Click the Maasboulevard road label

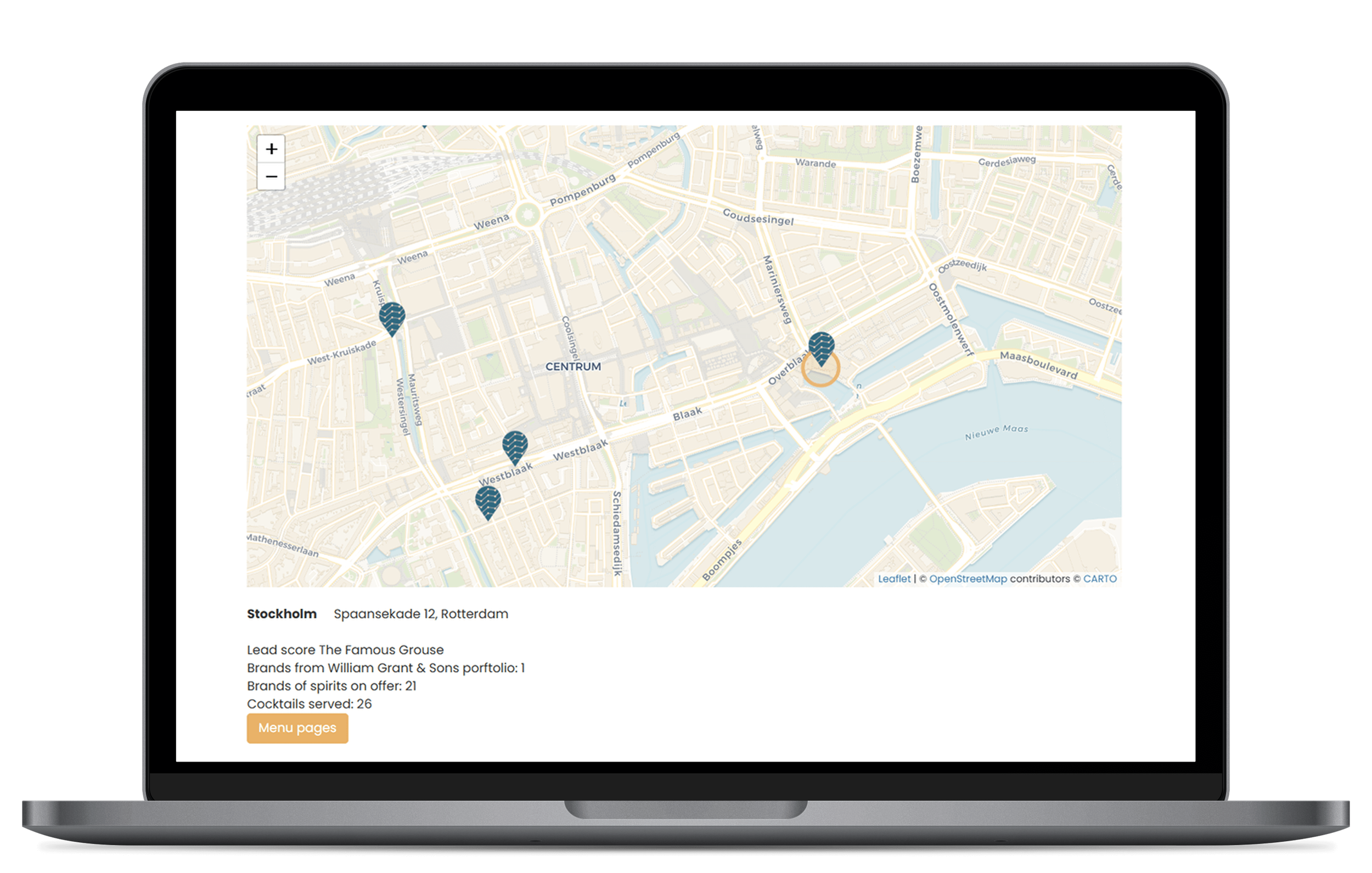coord(1039,366)
